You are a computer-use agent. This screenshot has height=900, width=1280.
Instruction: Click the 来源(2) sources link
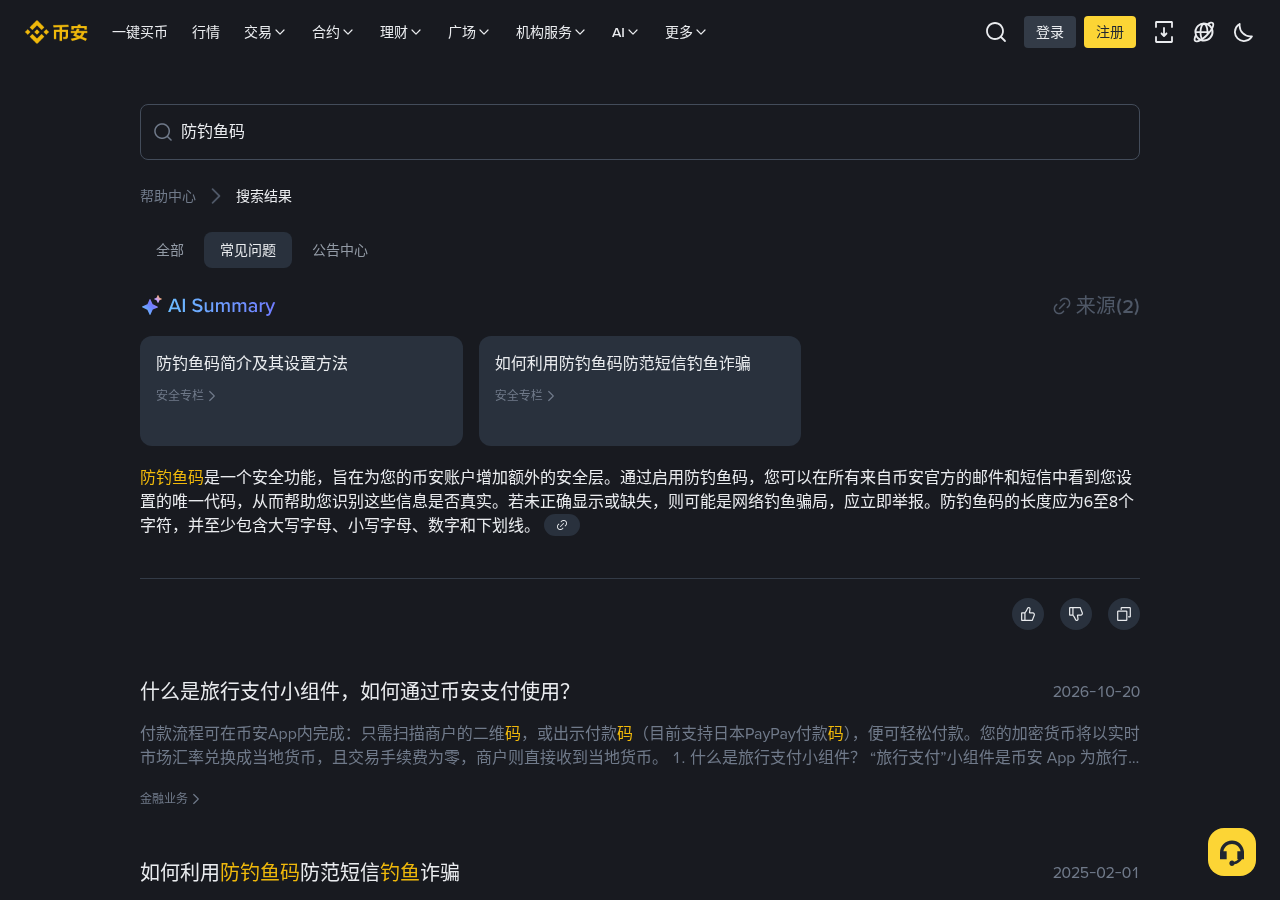(x=1097, y=306)
